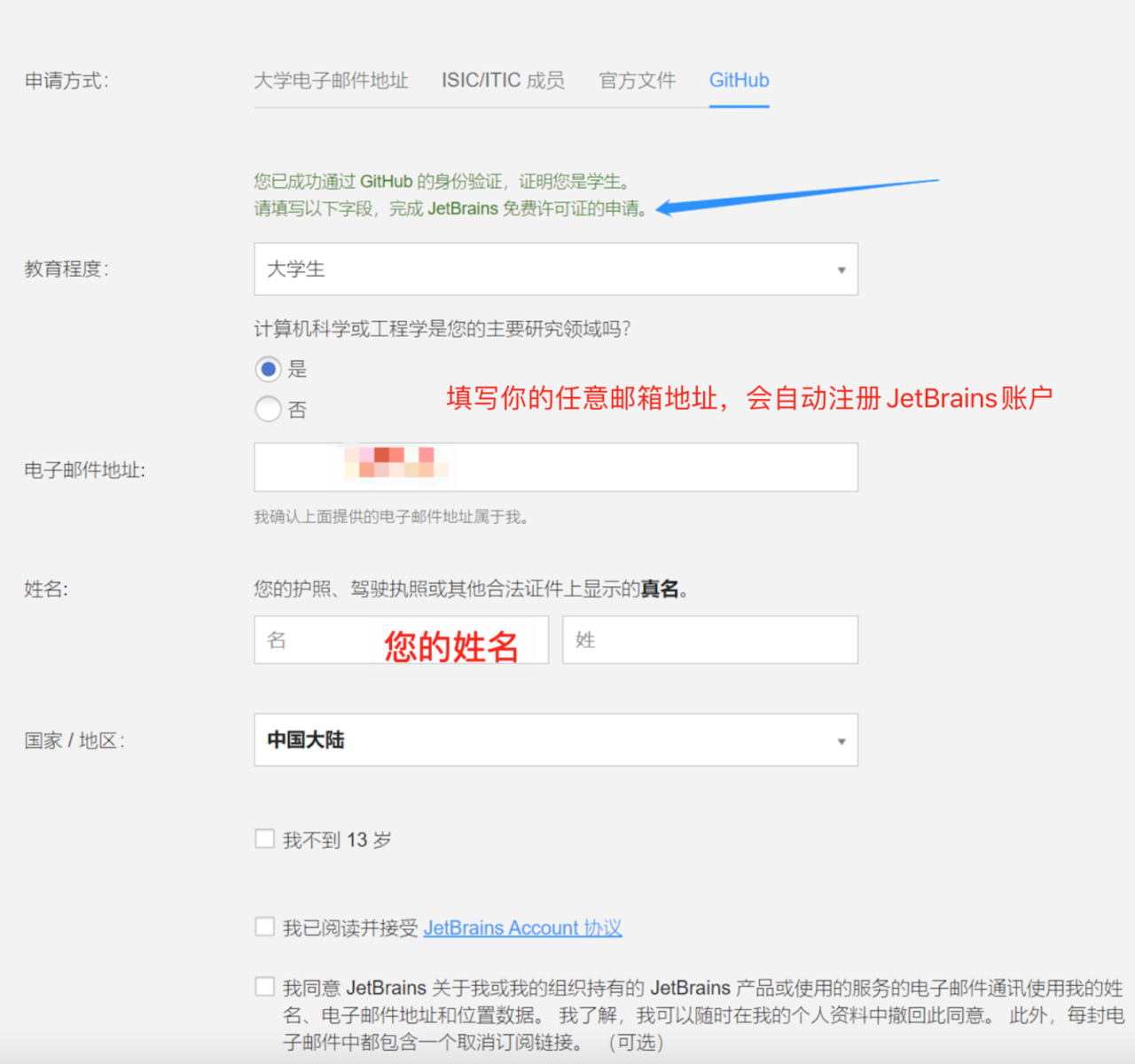Click the text 您已成功通过 GitHub 的身份验证
Screen dimensions: 1135x1064
378,182
